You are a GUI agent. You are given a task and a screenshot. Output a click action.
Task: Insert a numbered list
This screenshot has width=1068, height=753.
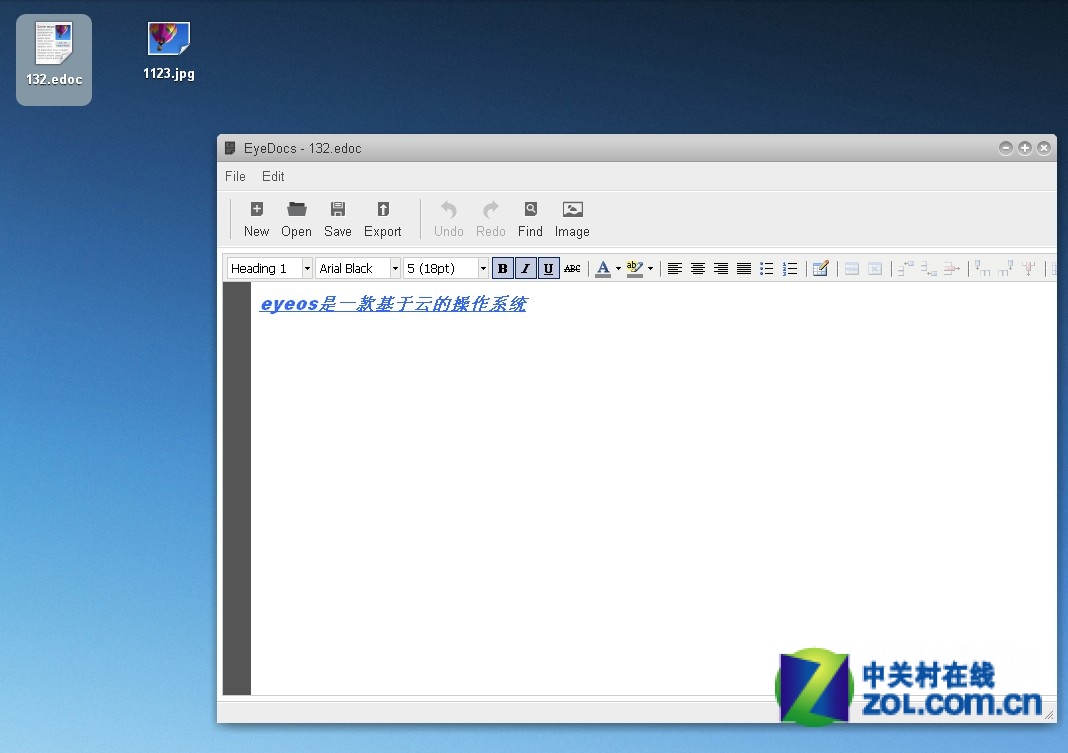click(790, 268)
